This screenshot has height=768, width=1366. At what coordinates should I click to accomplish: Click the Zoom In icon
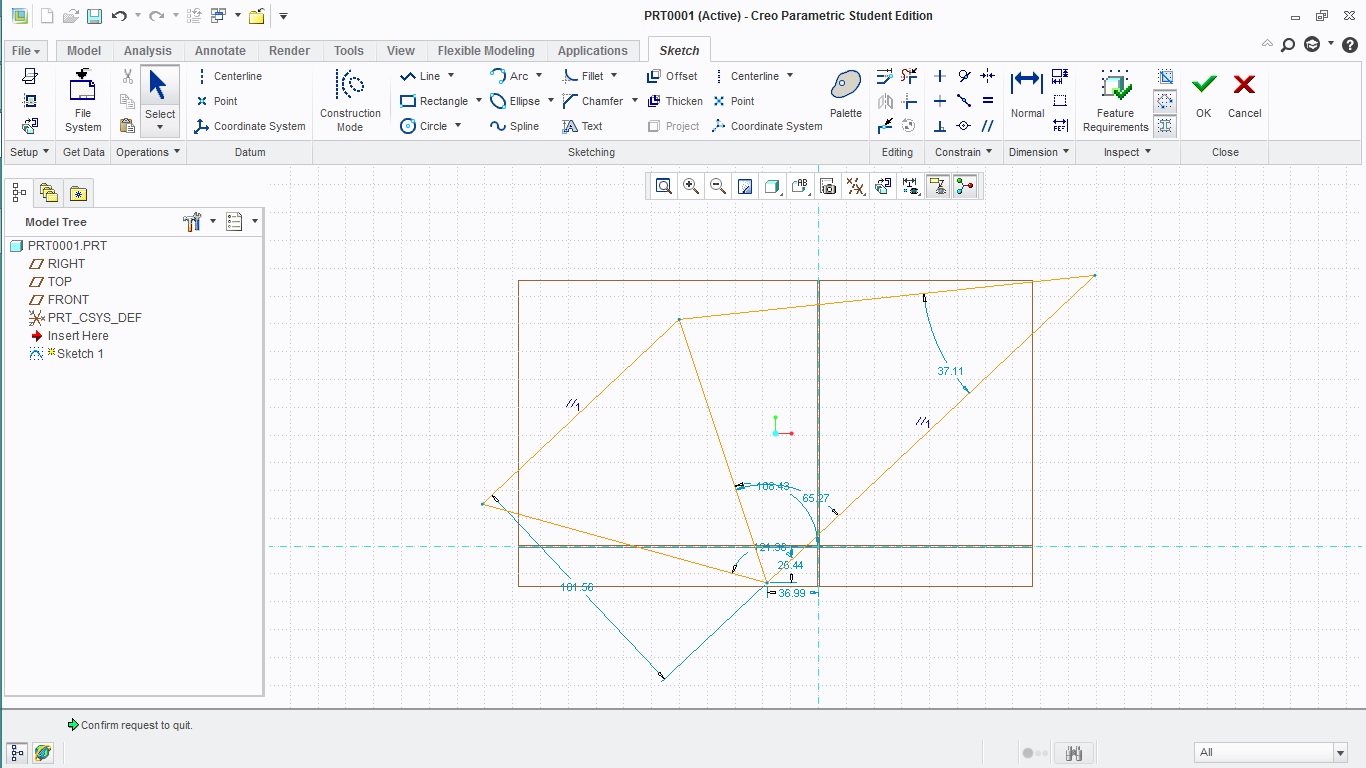(x=691, y=186)
